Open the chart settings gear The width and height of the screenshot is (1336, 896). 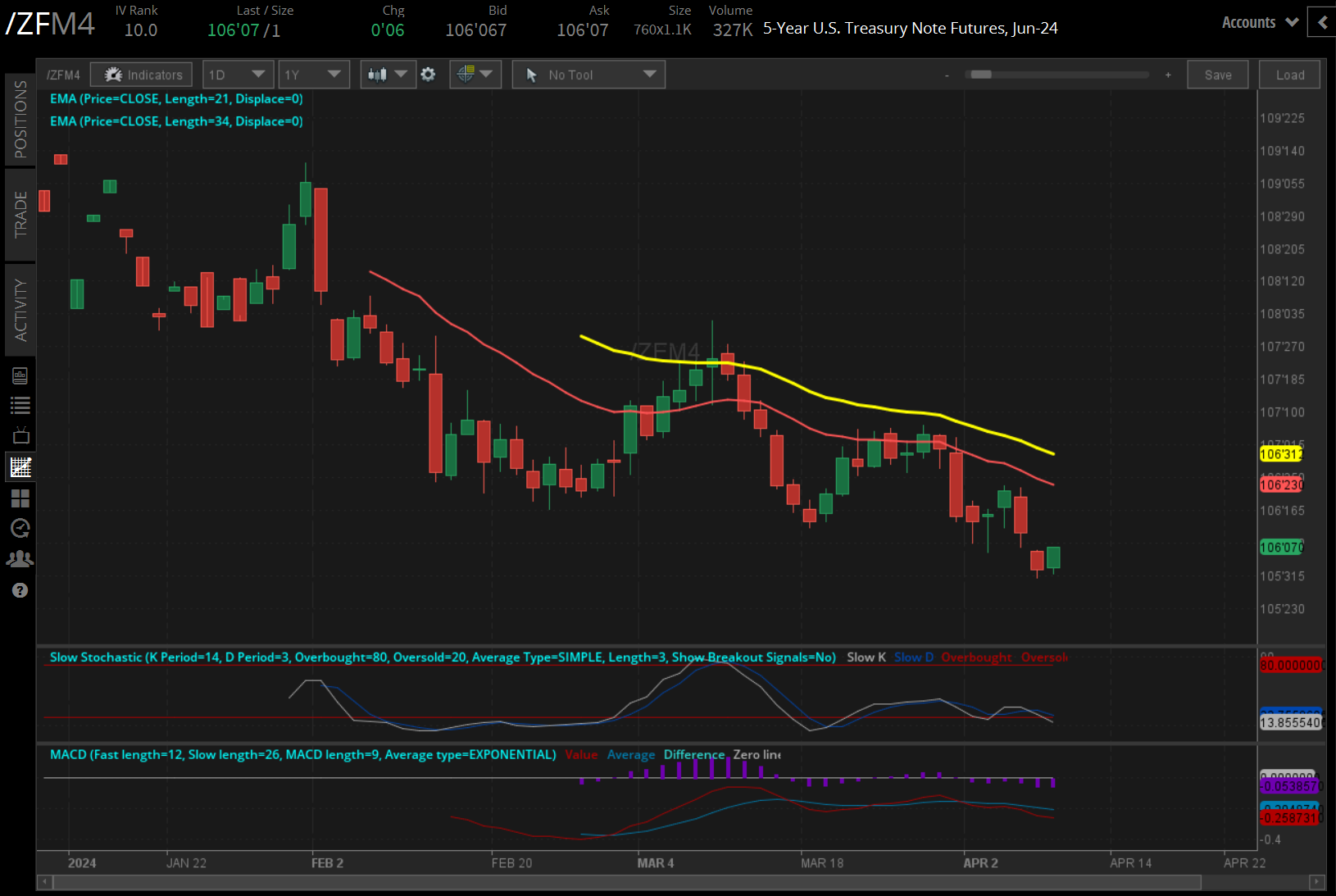(x=428, y=75)
